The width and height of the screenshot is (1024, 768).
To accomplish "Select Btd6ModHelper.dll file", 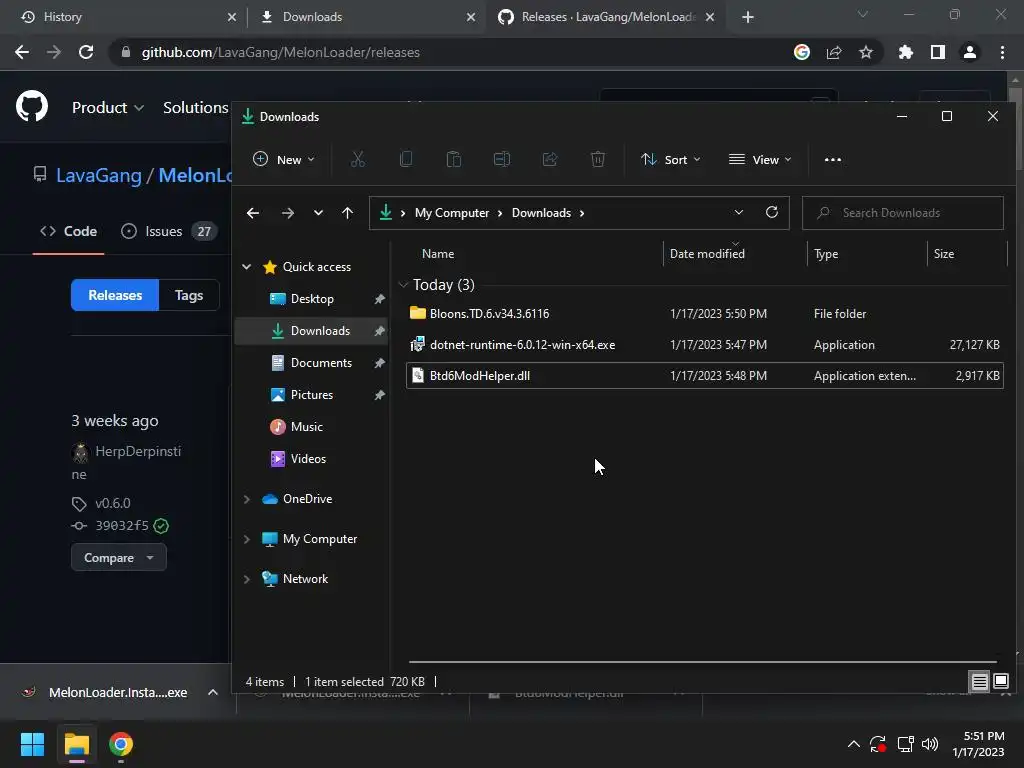I will click(705, 376).
